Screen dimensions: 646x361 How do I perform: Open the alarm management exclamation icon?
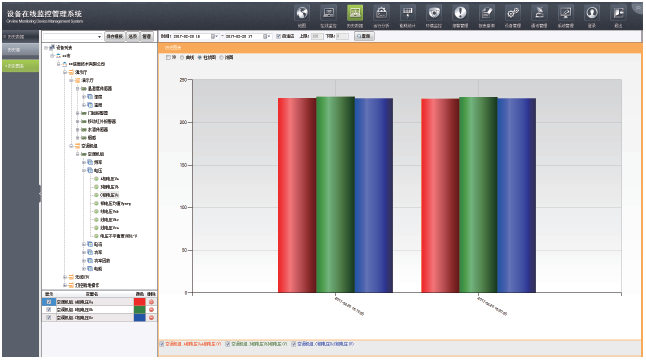(x=460, y=13)
